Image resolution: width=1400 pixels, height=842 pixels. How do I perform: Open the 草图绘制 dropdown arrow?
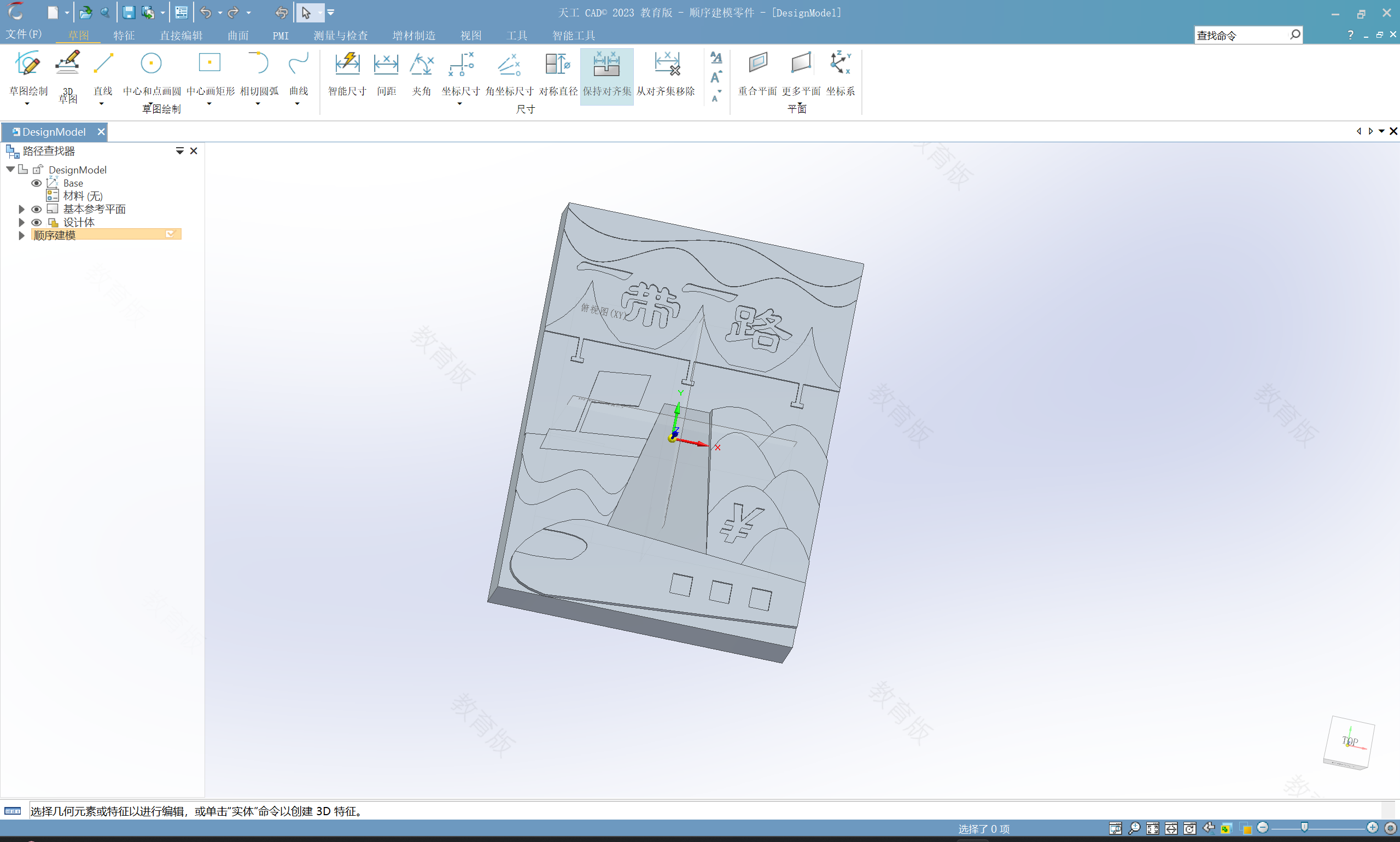tap(27, 104)
